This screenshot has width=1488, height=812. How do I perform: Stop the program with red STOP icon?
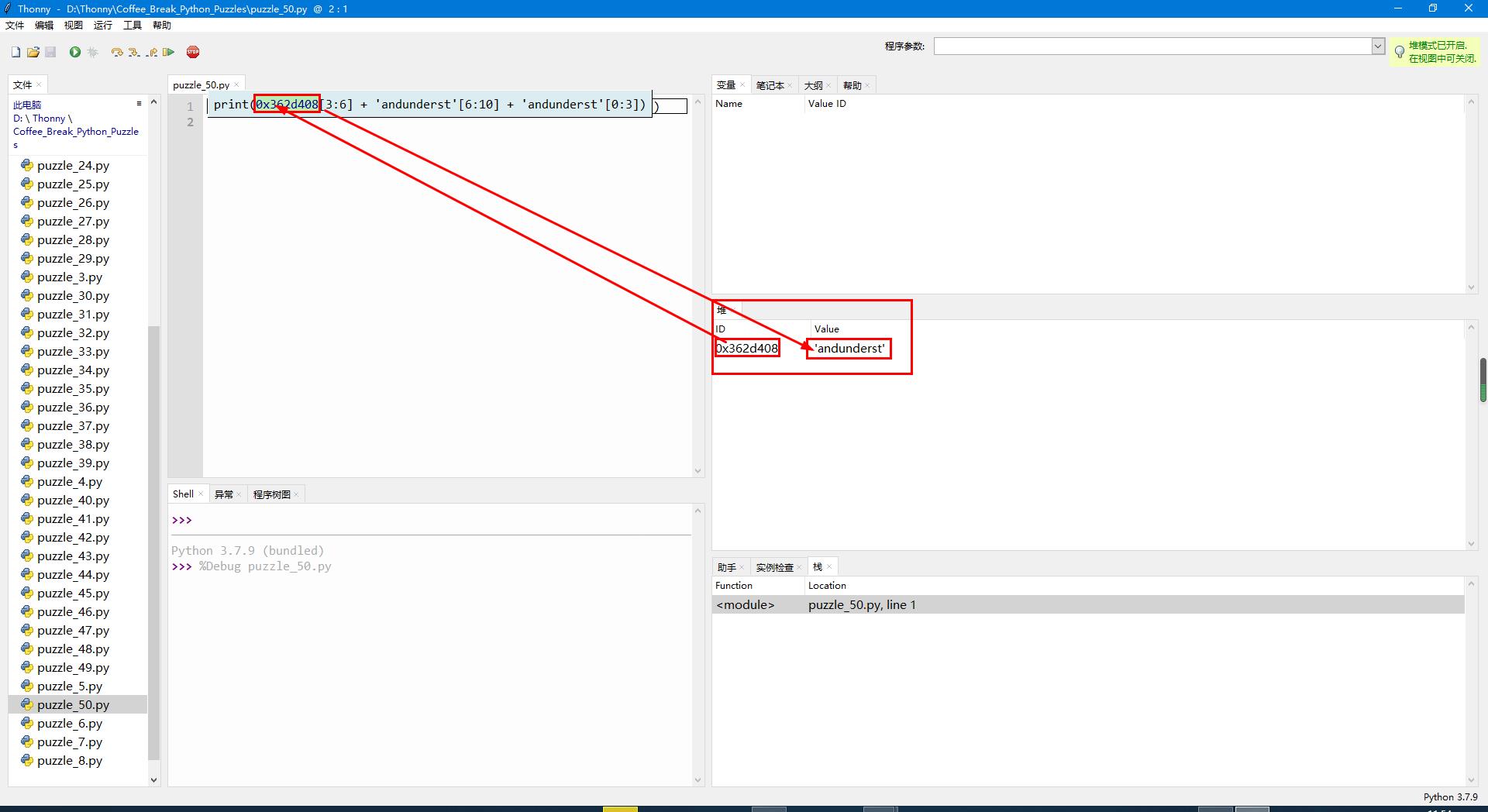click(x=193, y=52)
